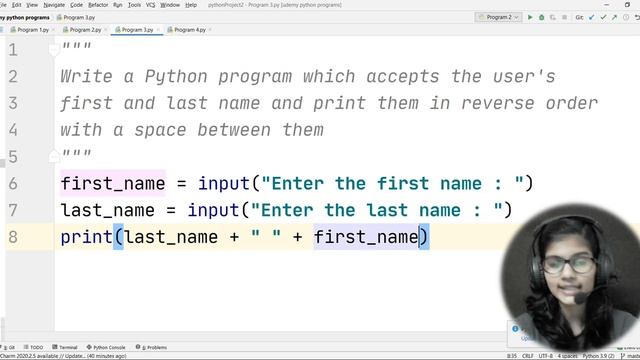Open the TODO tool window
640x360 pixels.
click(x=33, y=347)
